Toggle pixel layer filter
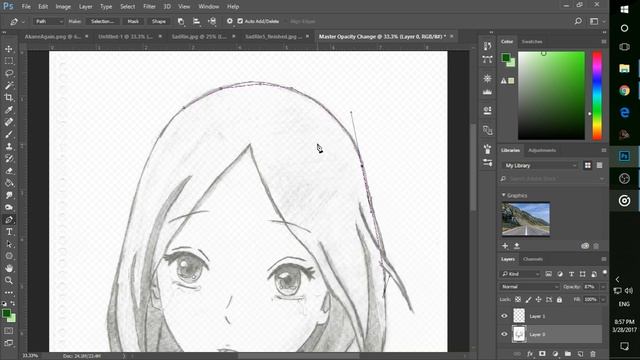This screenshot has width=640, height=360. click(x=548, y=274)
